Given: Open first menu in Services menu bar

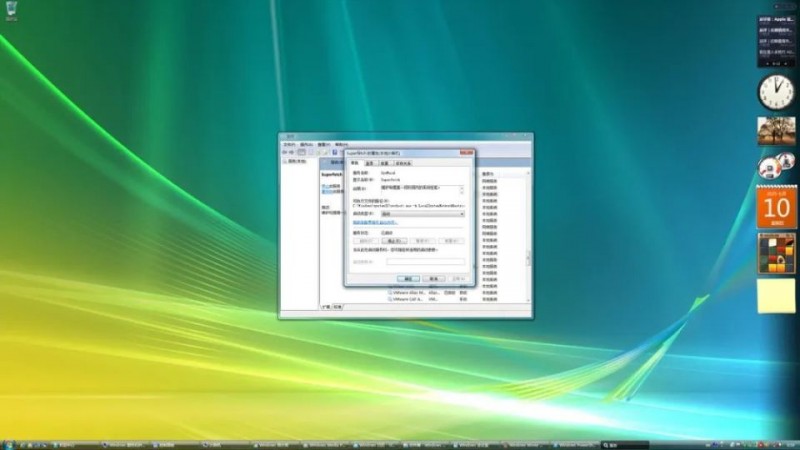Looking at the screenshot, I should pos(289,144).
